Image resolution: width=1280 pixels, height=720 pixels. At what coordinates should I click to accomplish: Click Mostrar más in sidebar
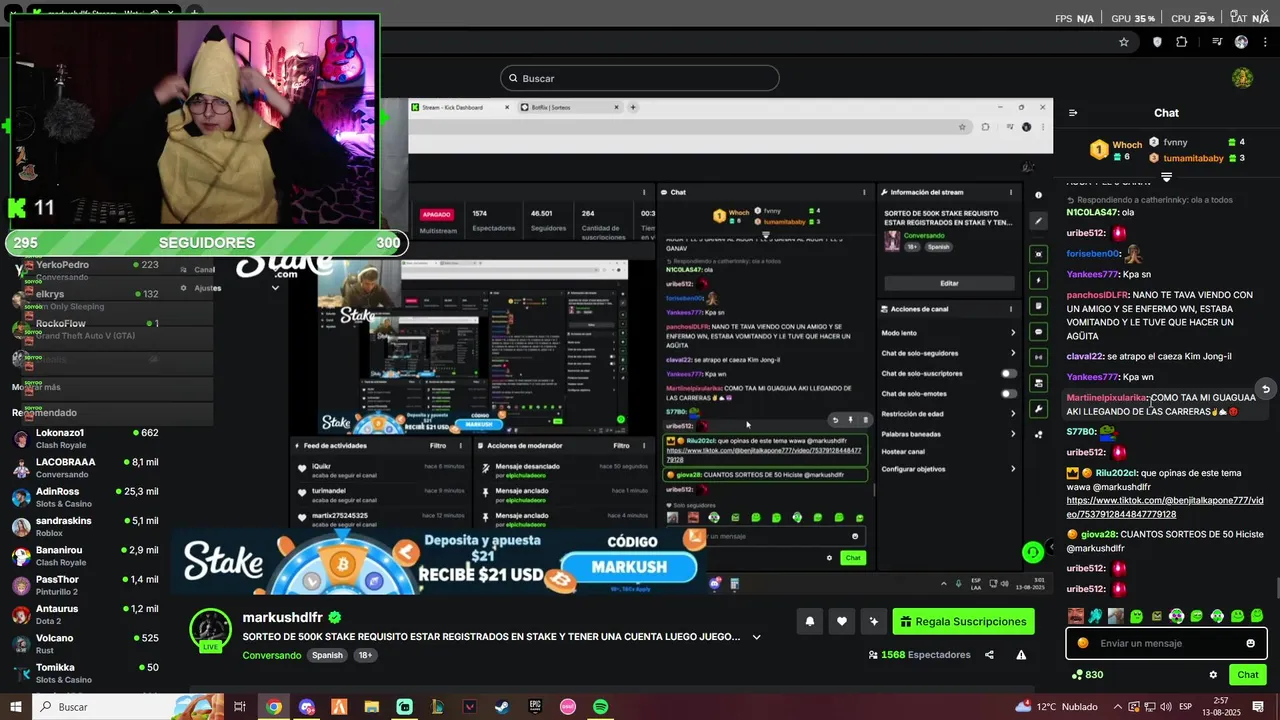click(36, 387)
